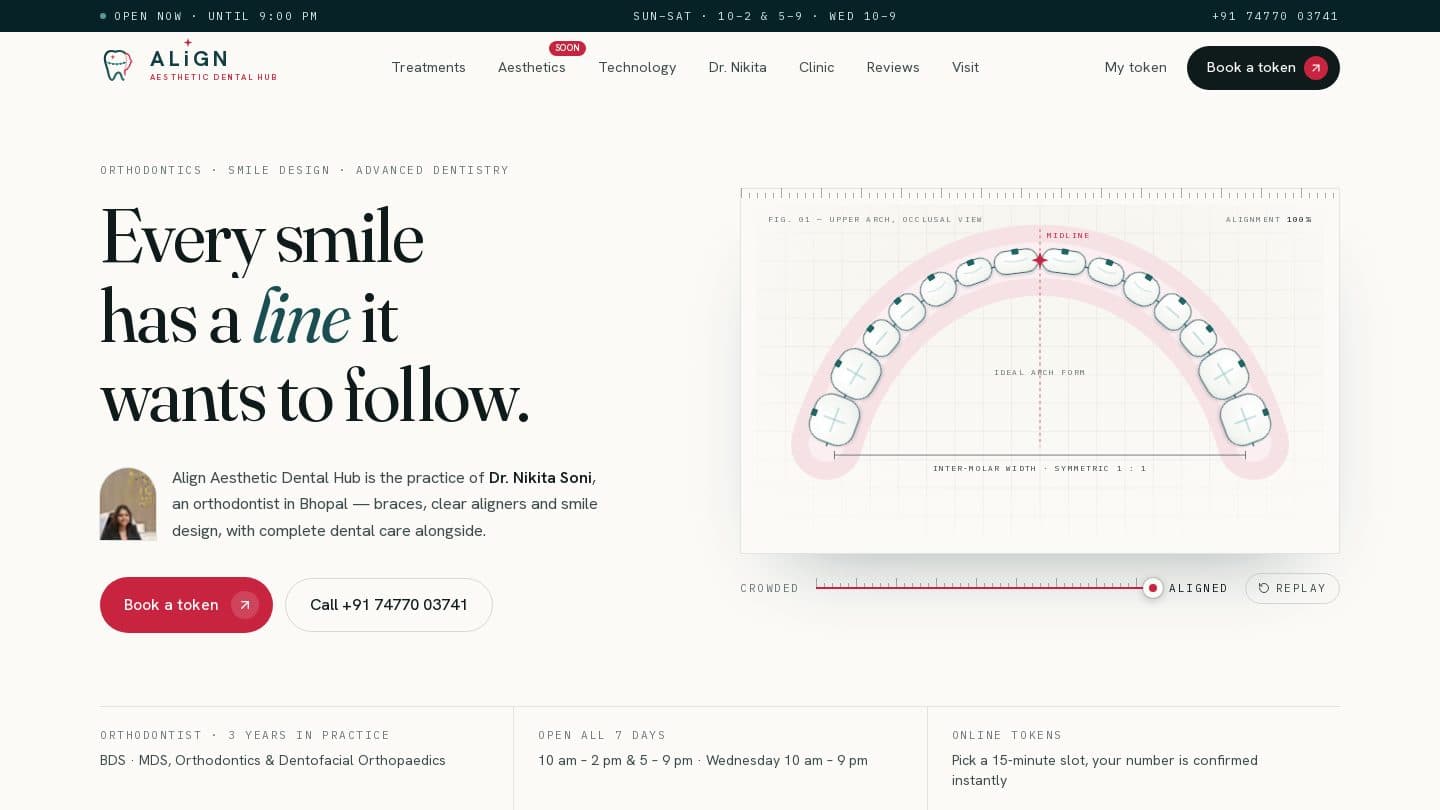Click the "OPEN ALL 7 DAYS" heading

tap(602, 735)
